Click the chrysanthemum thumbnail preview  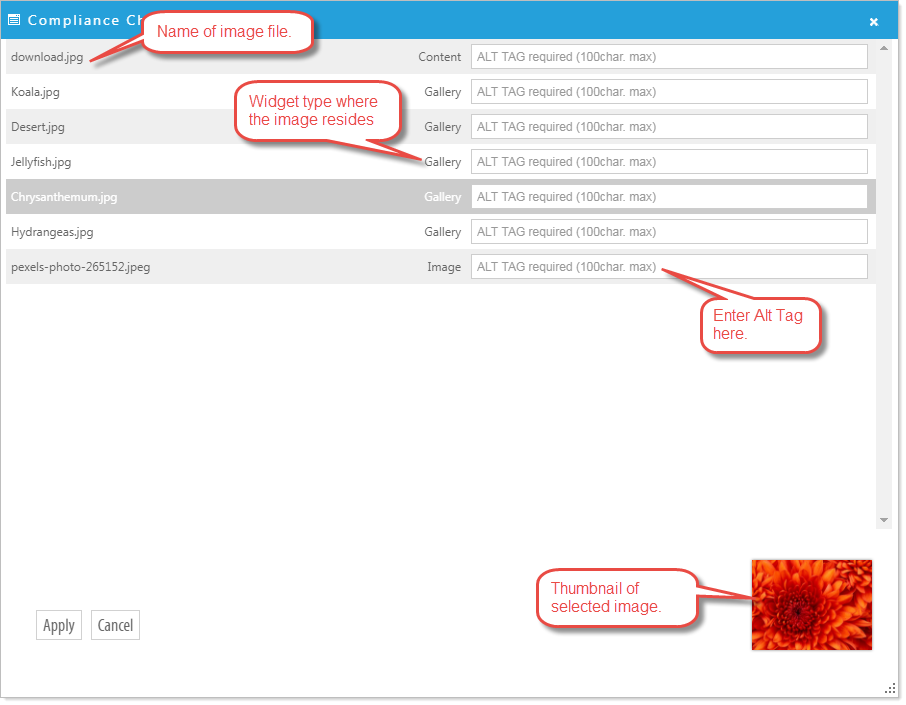click(x=812, y=605)
